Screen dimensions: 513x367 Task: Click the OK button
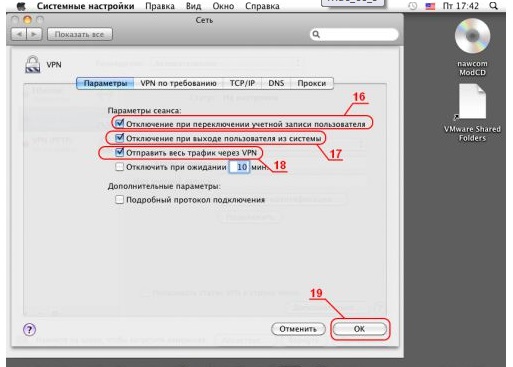[x=359, y=329]
